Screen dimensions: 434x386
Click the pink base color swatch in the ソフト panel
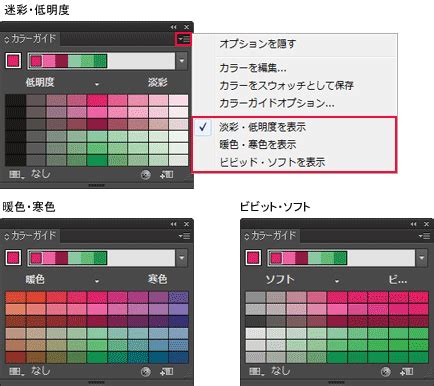pos(253,258)
